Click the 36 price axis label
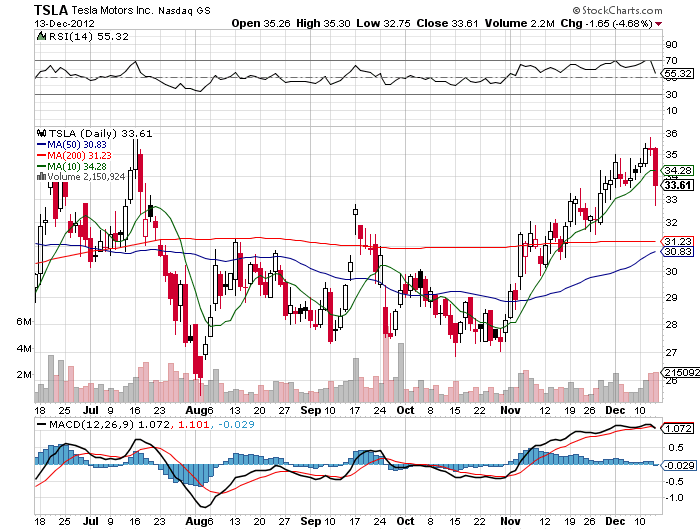Viewport: 700px width, 530px height. [x=671, y=133]
